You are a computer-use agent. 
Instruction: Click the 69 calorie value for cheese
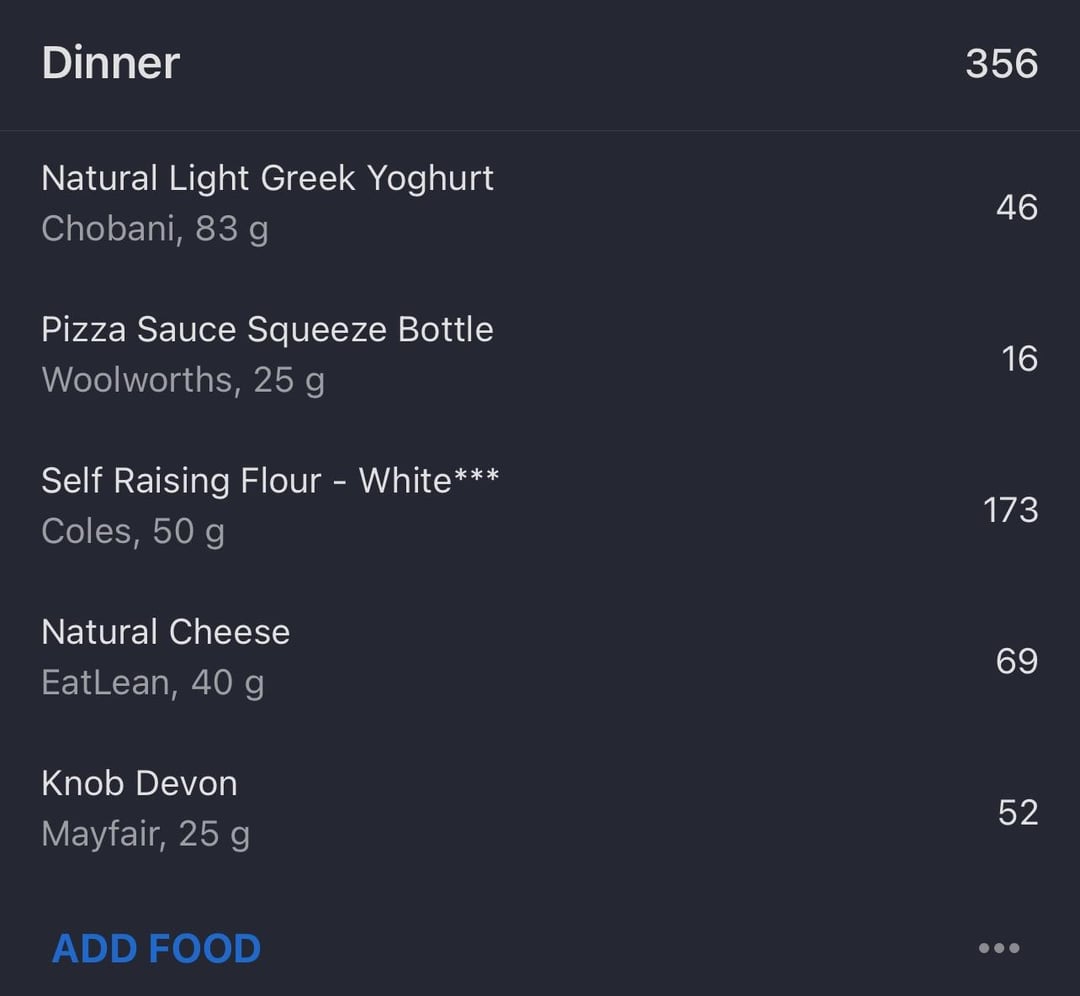[1017, 661]
